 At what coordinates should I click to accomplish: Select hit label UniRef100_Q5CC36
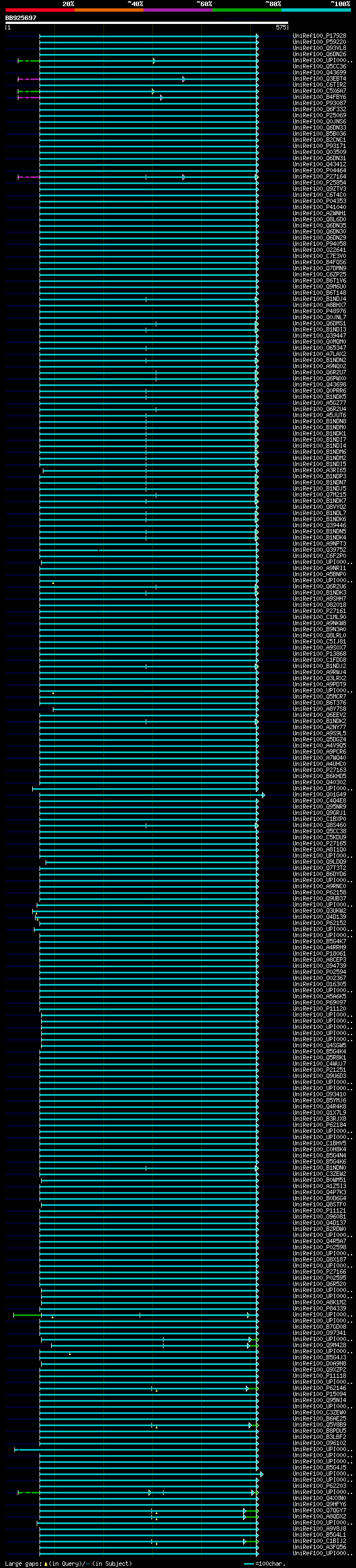(319, 66)
